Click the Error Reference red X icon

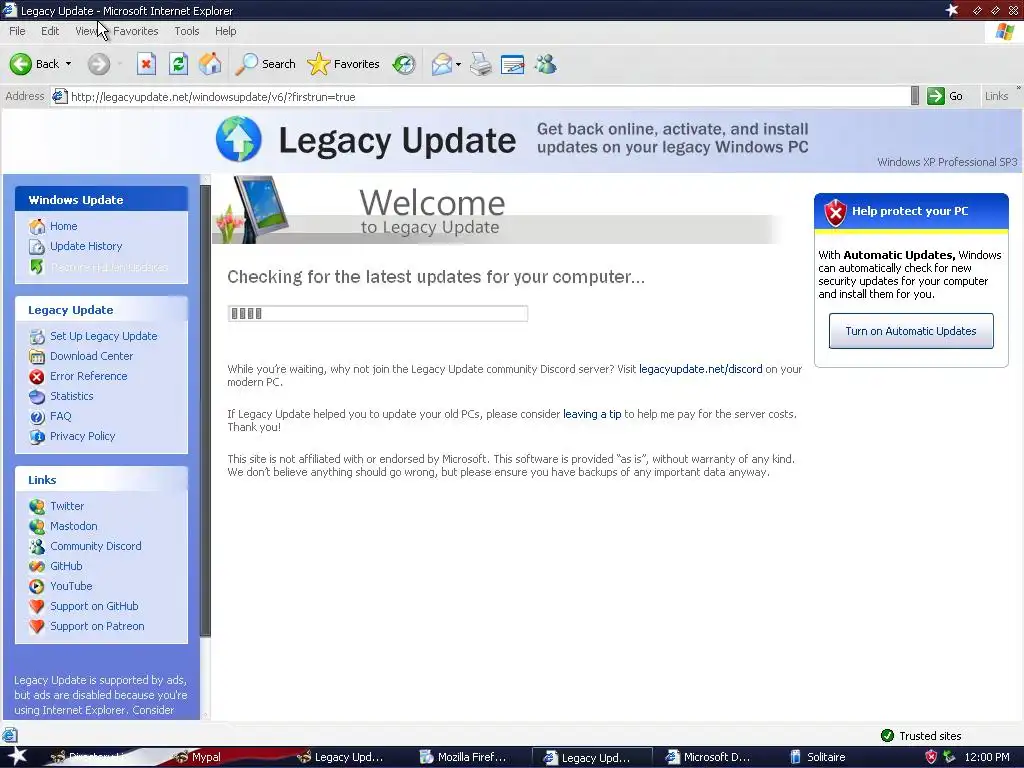tap(37, 377)
